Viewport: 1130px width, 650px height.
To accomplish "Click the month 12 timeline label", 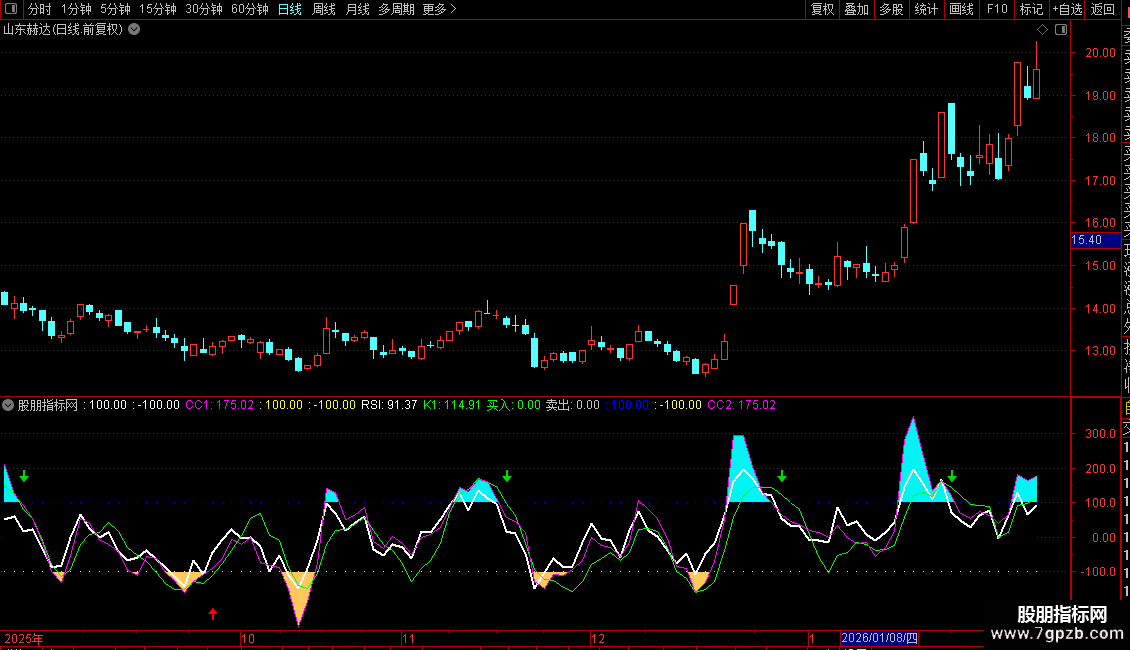I will tap(597, 638).
